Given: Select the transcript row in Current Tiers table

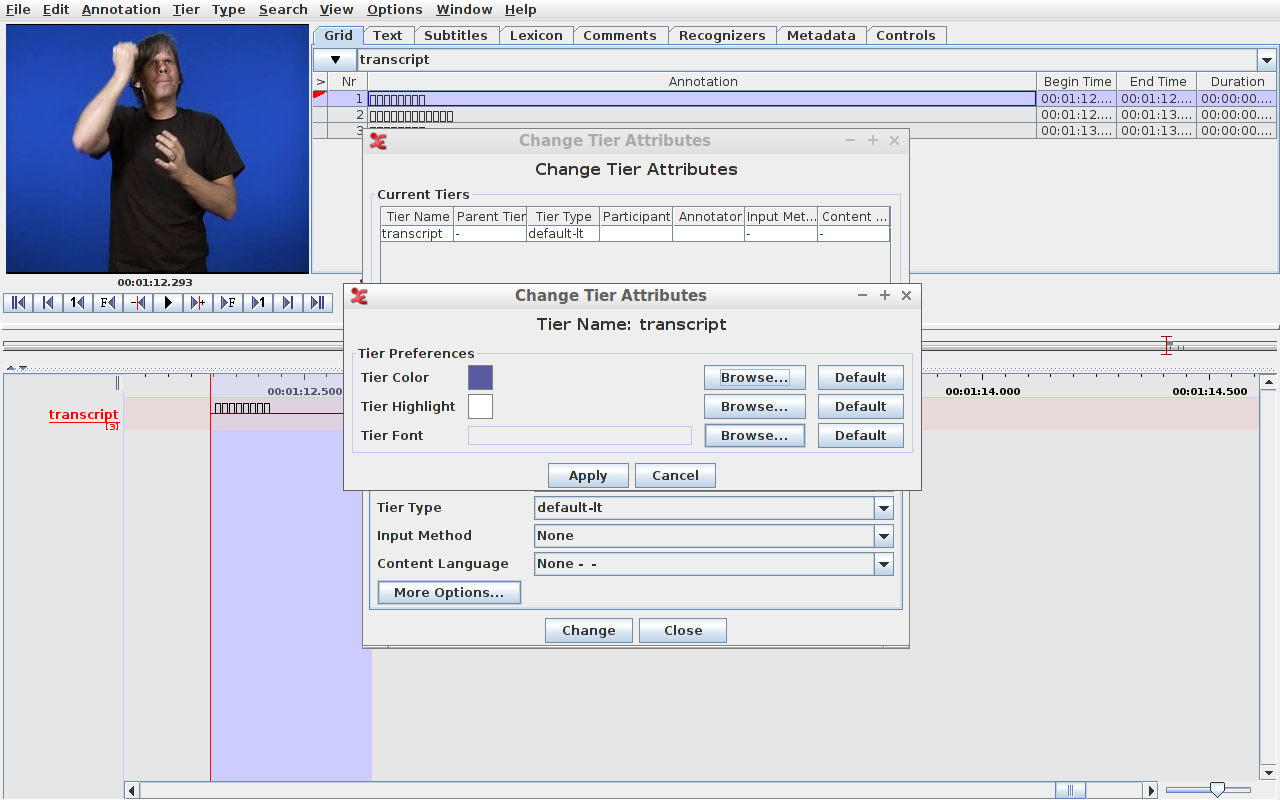Looking at the screenshot, I should coord(635,234).
